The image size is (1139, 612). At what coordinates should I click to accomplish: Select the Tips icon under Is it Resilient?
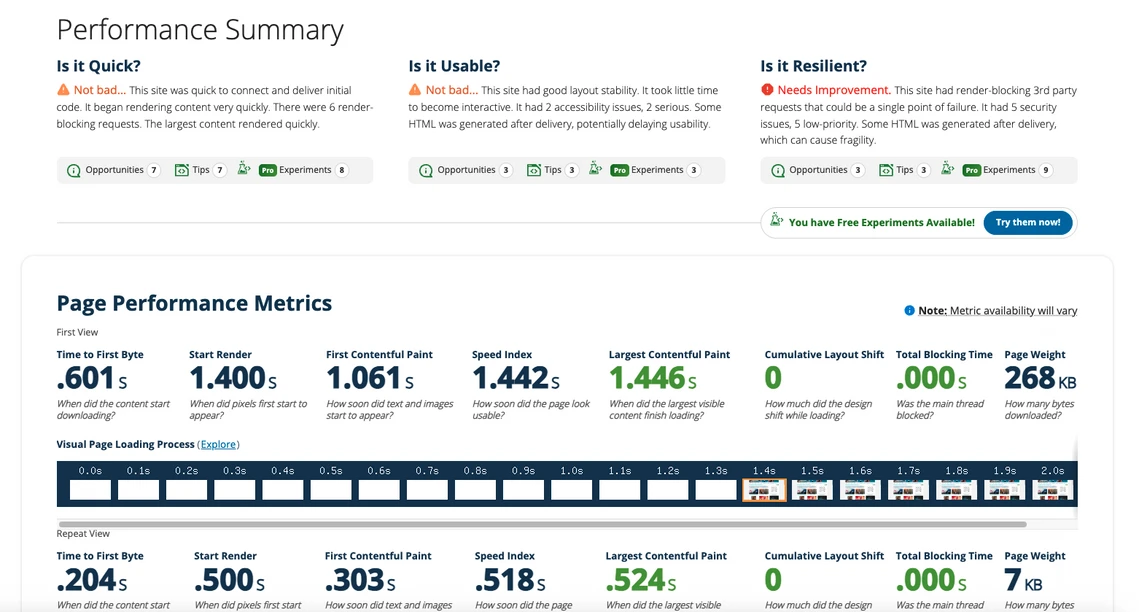[884, 170]
